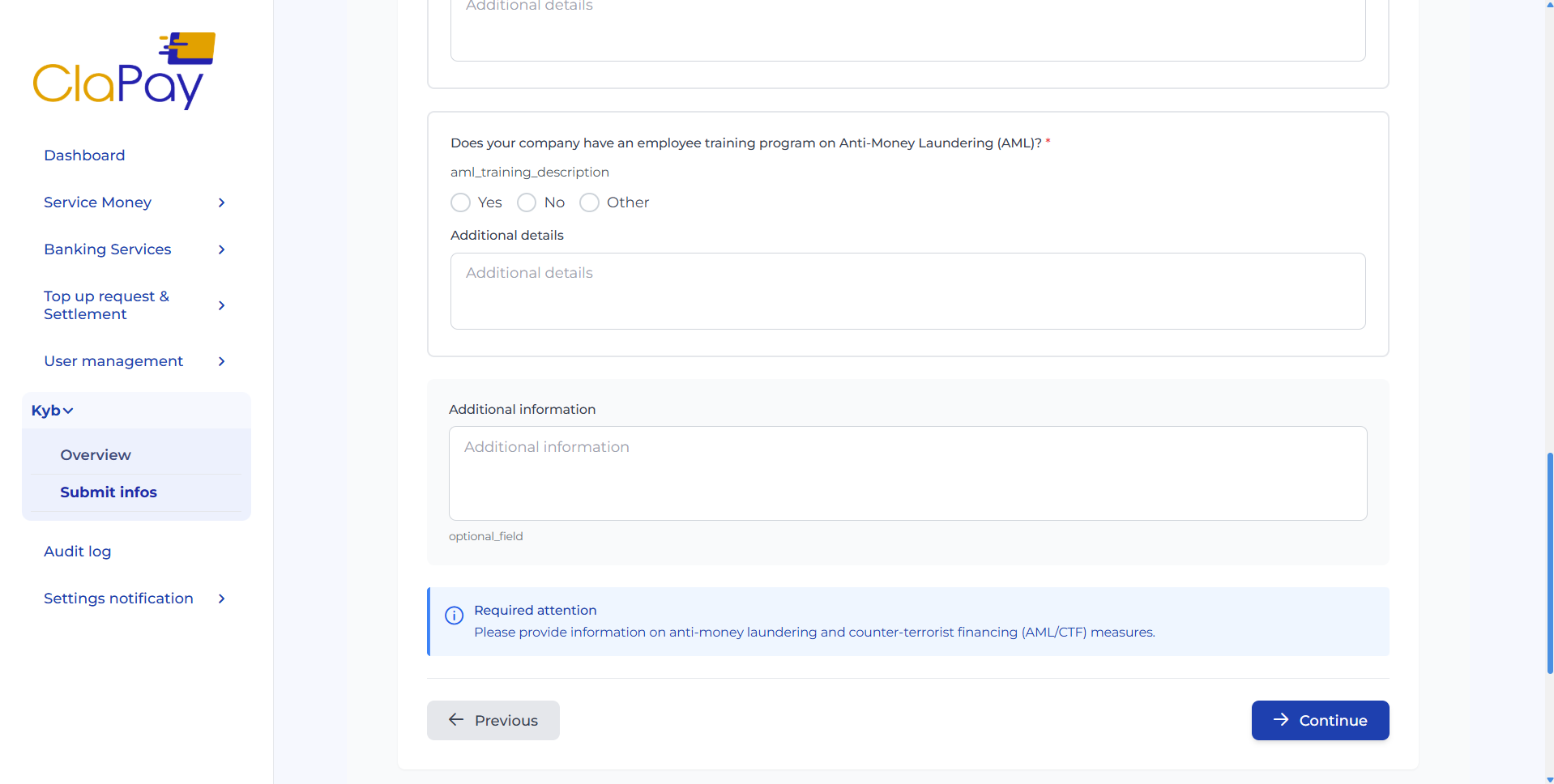1554x784 pixels.
Task: Open the Dashboard page
Action: coord(84,155)
